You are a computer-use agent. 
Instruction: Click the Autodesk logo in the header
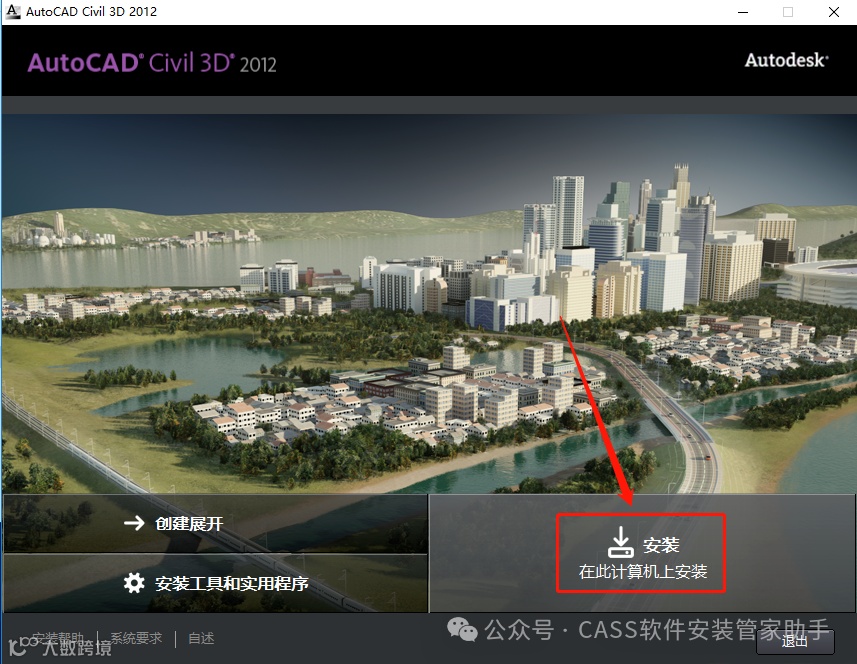tap(786, 60)
